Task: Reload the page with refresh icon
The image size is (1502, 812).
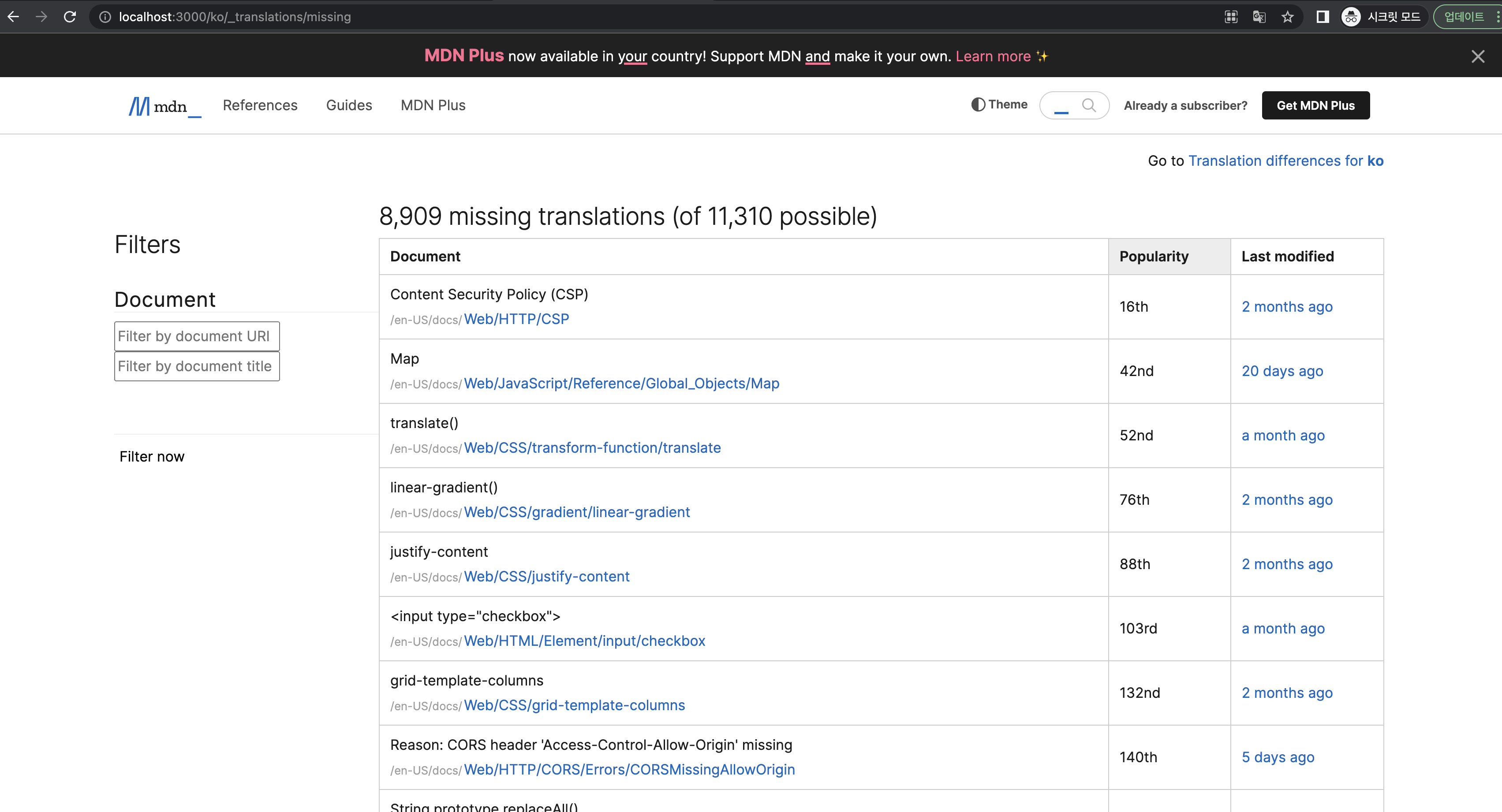Action: (70, 17)
